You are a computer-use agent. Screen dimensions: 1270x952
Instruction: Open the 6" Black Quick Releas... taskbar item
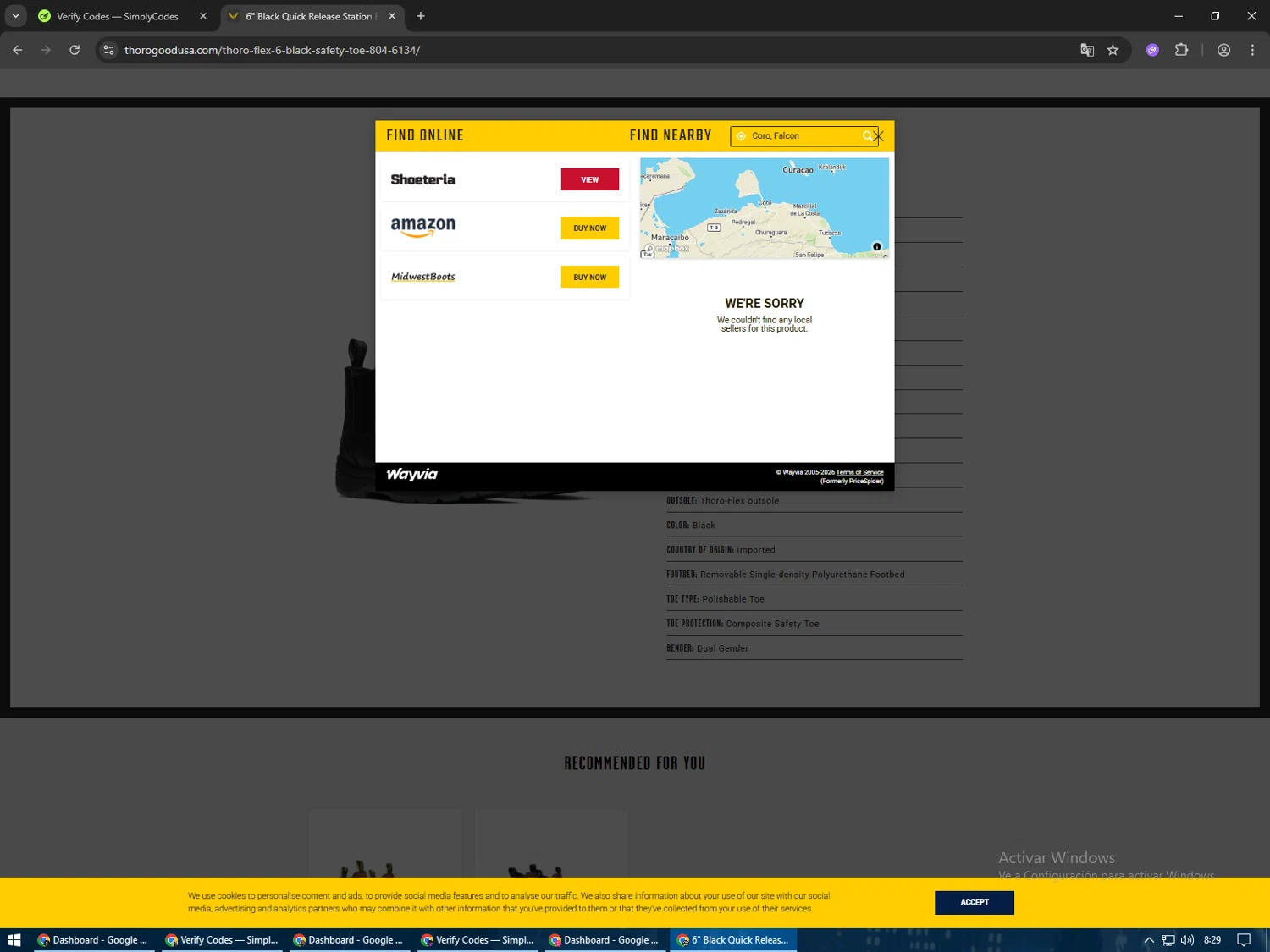[x=733, y=940]
